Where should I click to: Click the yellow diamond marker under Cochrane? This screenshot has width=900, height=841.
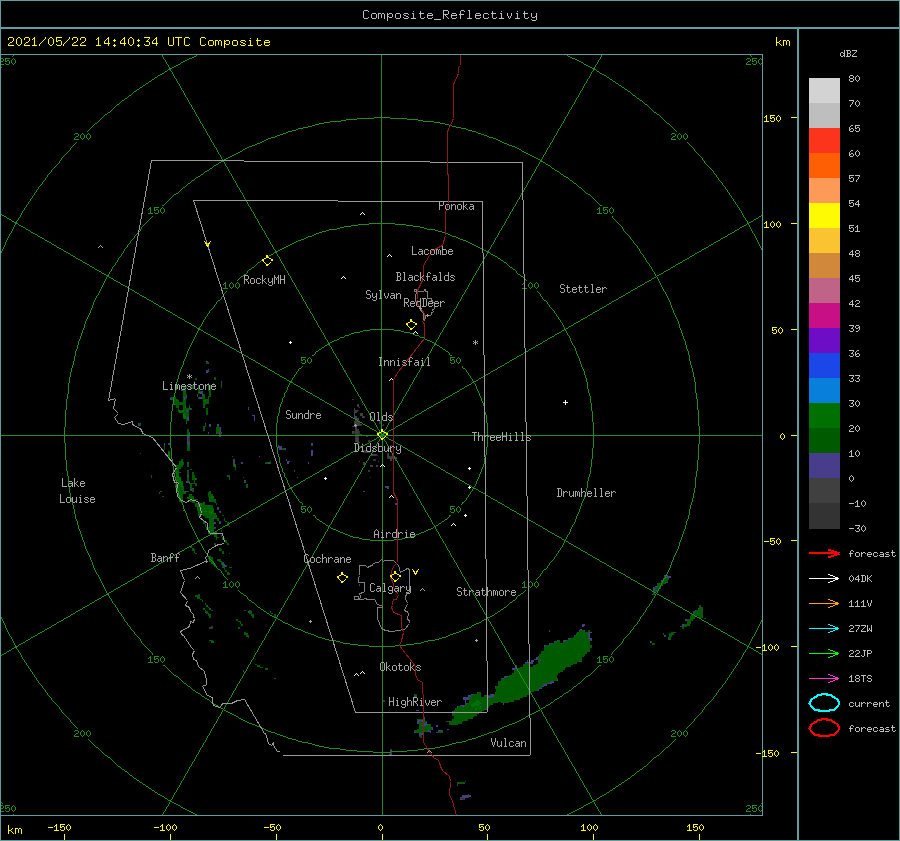[x=342, y=578]
